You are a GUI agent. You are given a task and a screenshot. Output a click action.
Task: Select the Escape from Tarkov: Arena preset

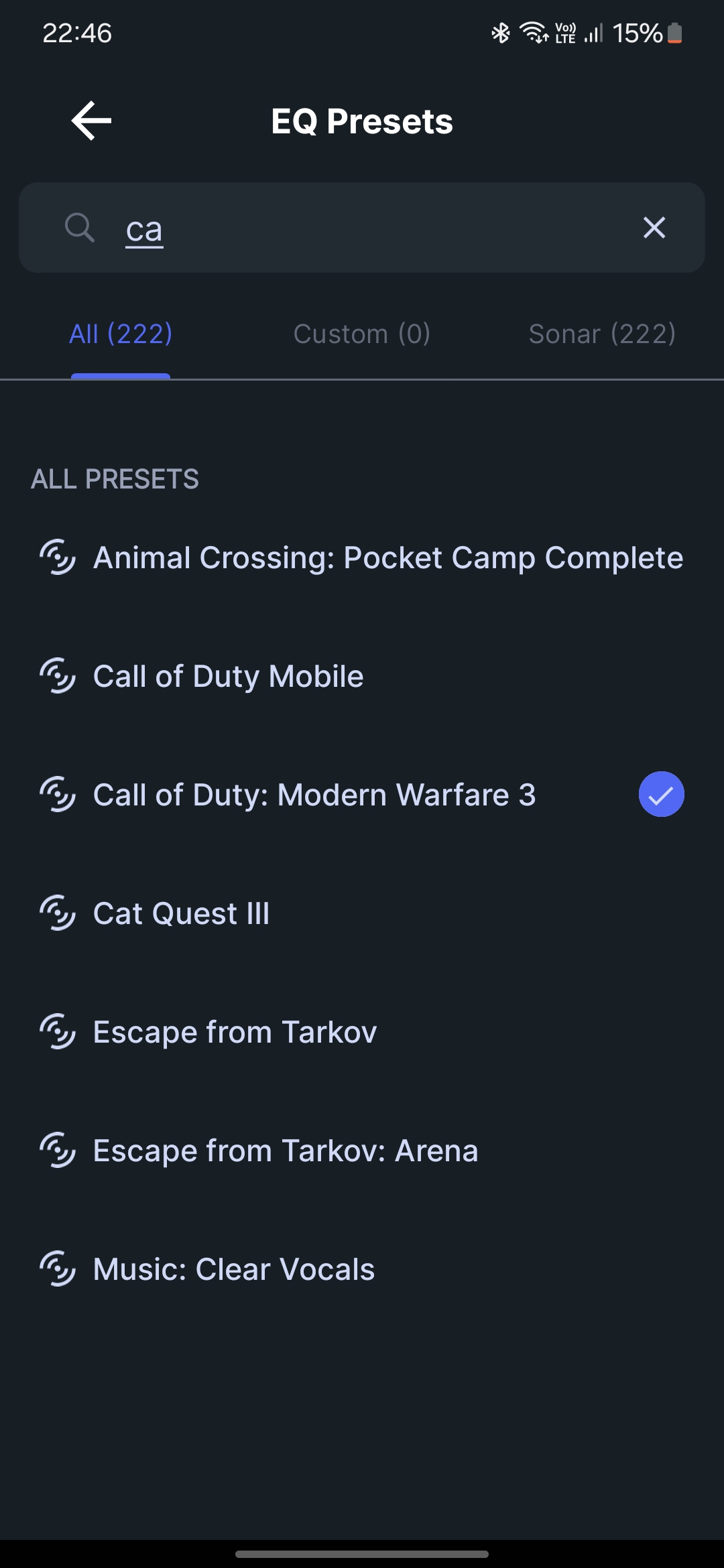(x=362, y=1151)
